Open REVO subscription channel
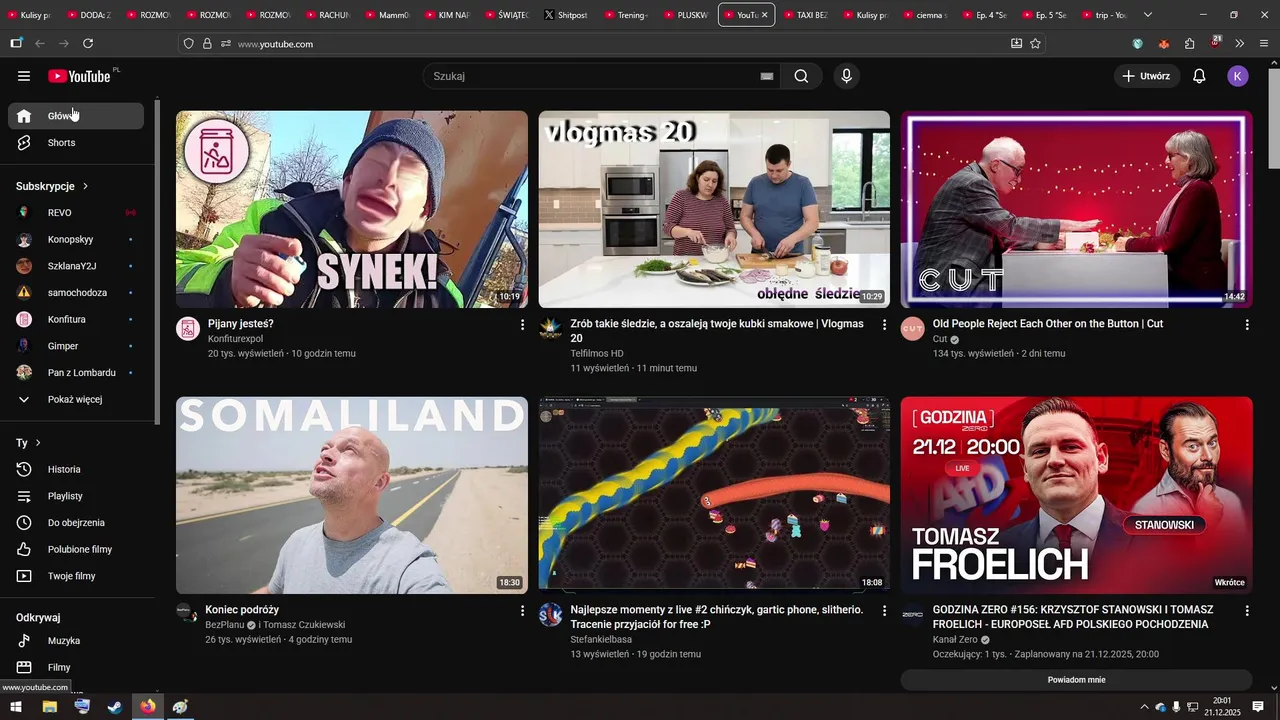This screenshot has width=1280, height=720. pyautogui.click(x=76, y=213)
